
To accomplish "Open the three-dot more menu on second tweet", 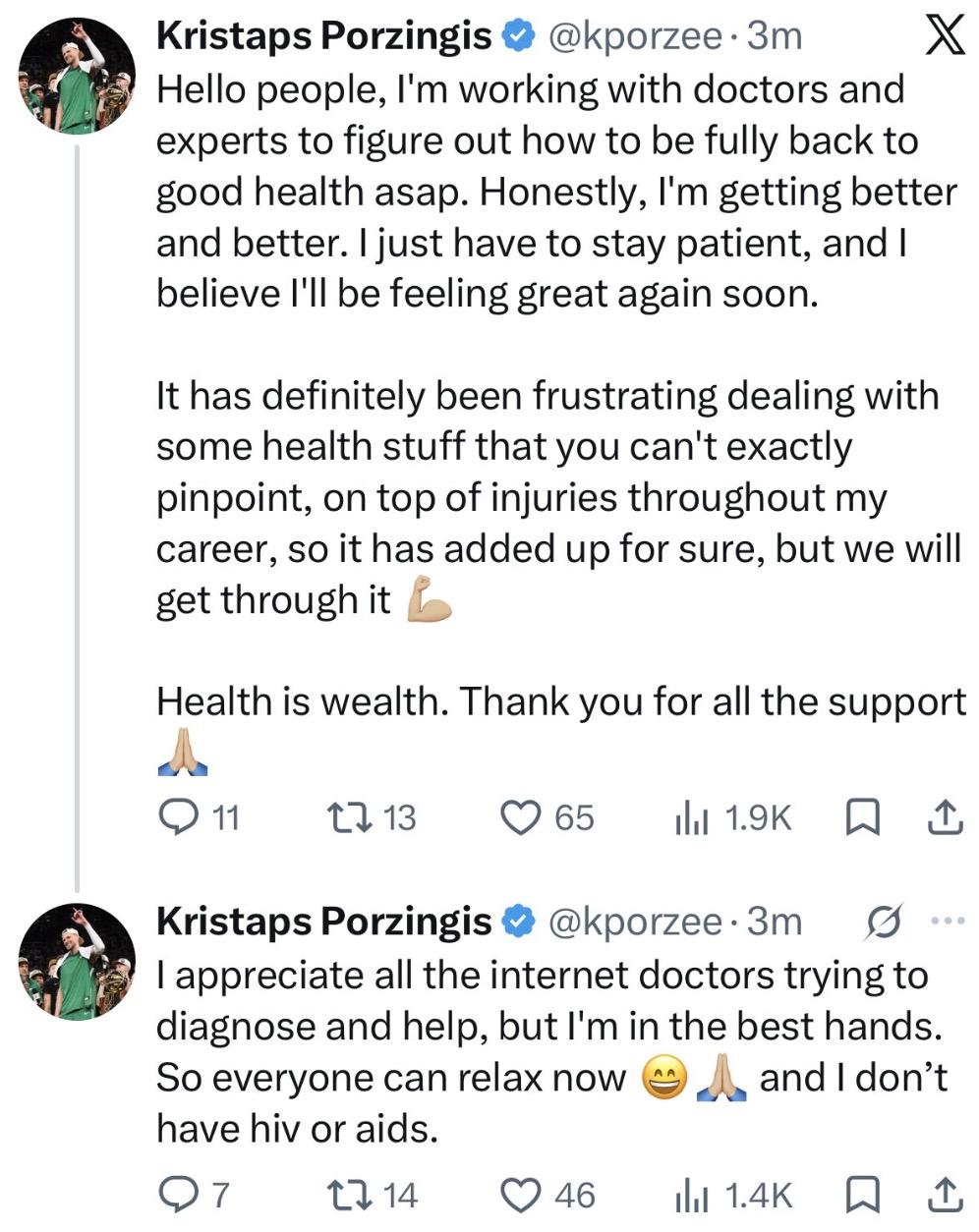I will pos(949,921).
